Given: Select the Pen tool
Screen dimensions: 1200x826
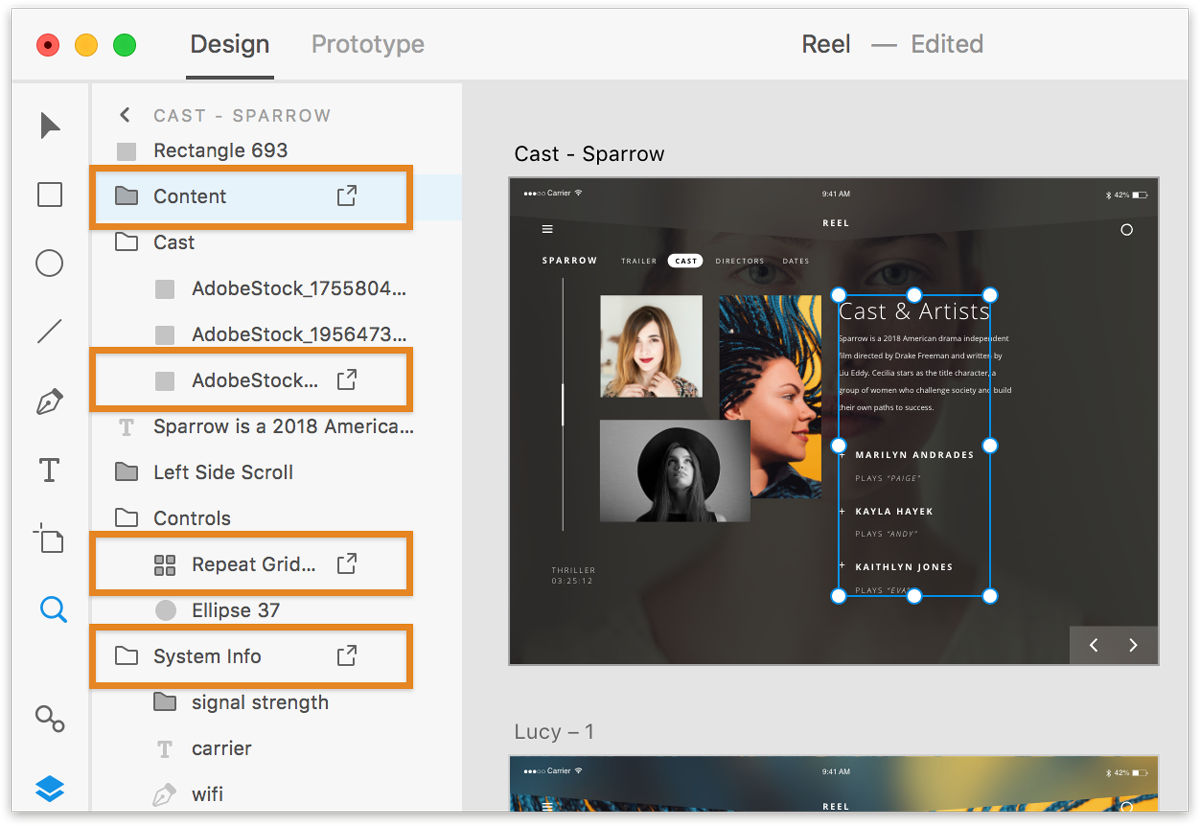Looking at the screenshot, I should coord(50,402).
